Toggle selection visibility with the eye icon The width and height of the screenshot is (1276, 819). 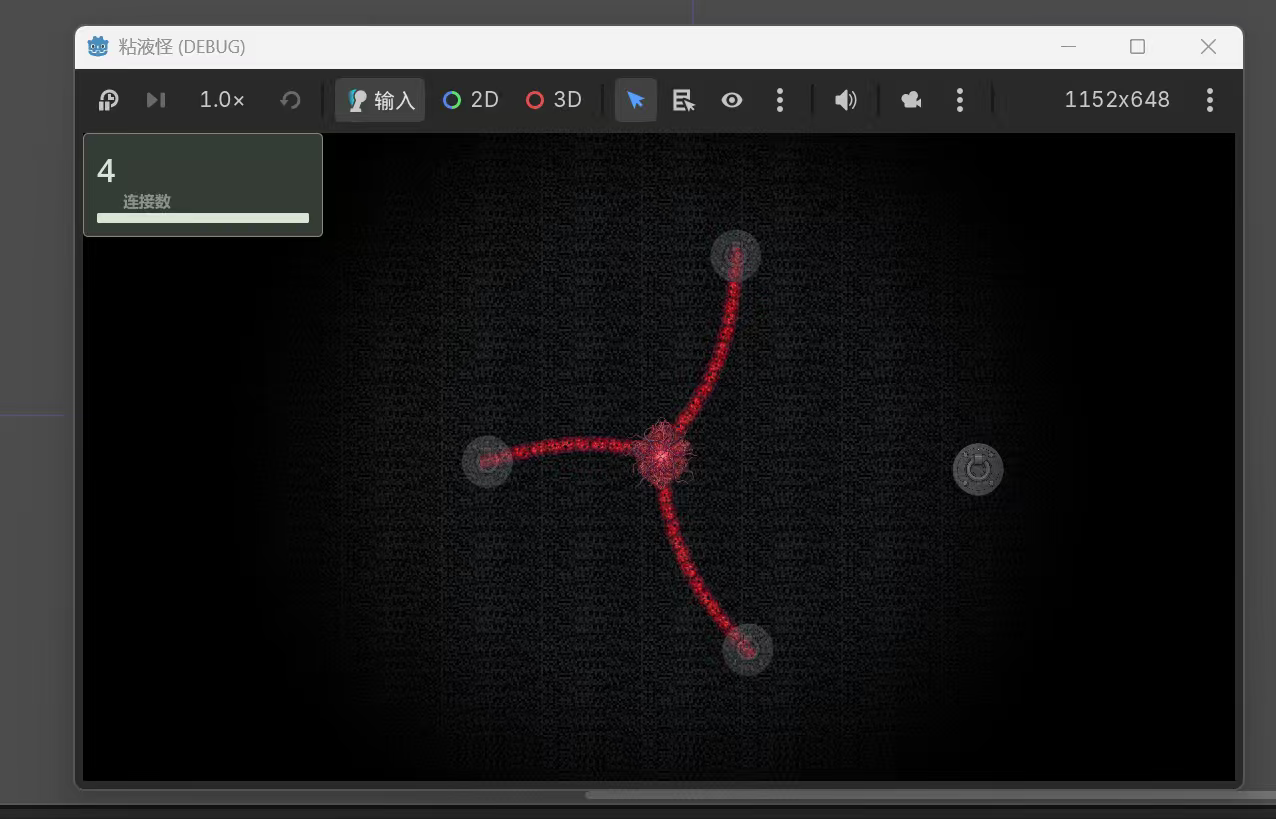[x=732, y=100]
